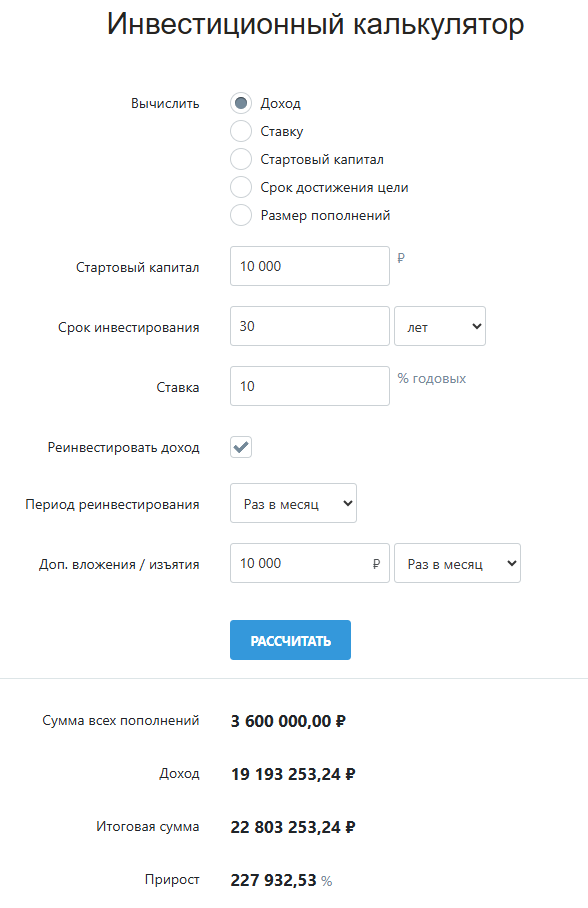This screenshot has width=588, height=908.
Task: Select the Доход radio button
Action: (x=240, y=101)
